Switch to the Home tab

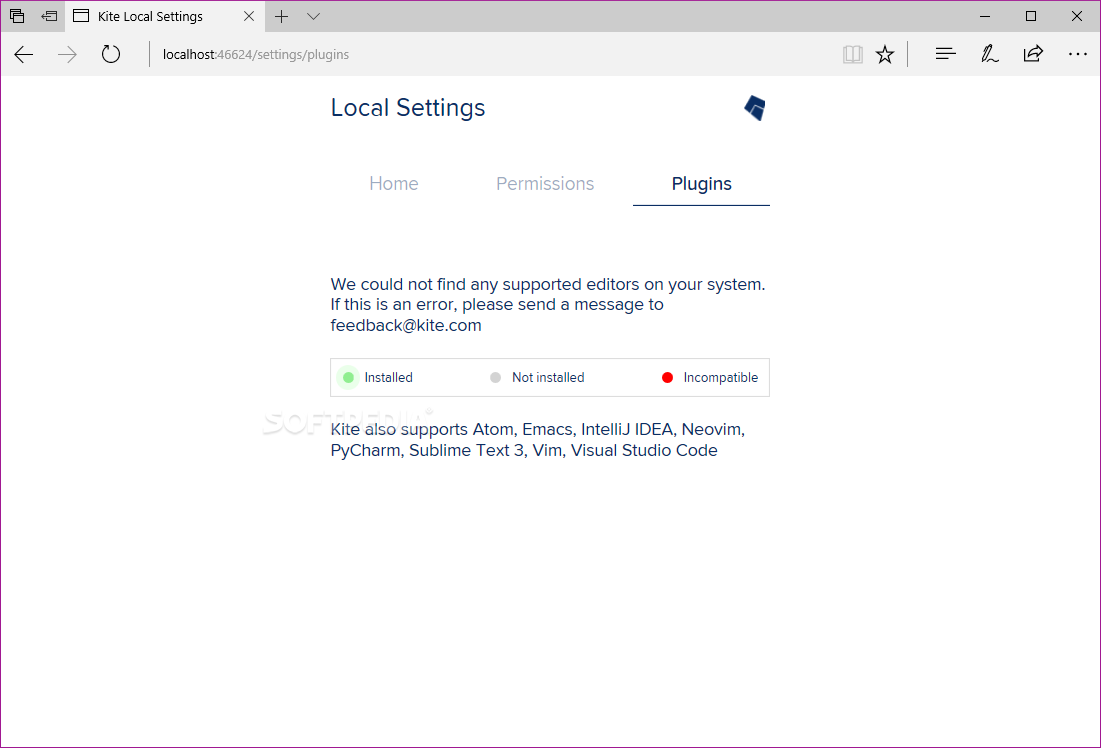click(394, 184)
